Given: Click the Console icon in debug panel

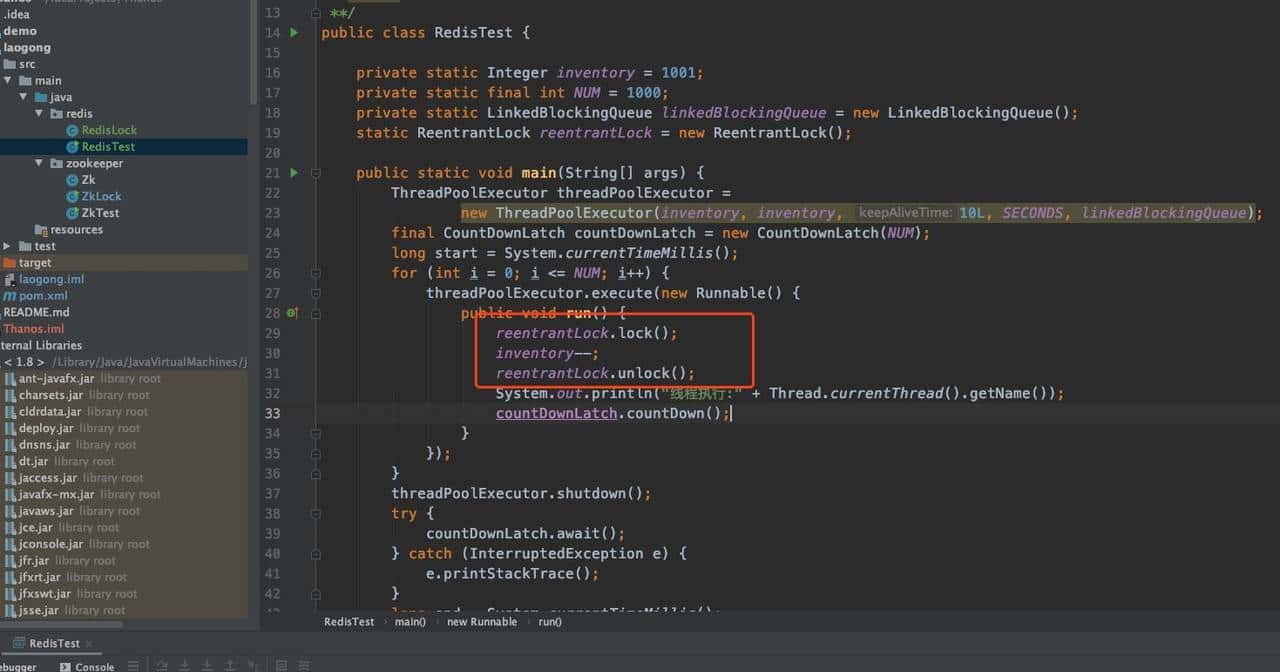Looking at the screenshot, I should (66, 666).
